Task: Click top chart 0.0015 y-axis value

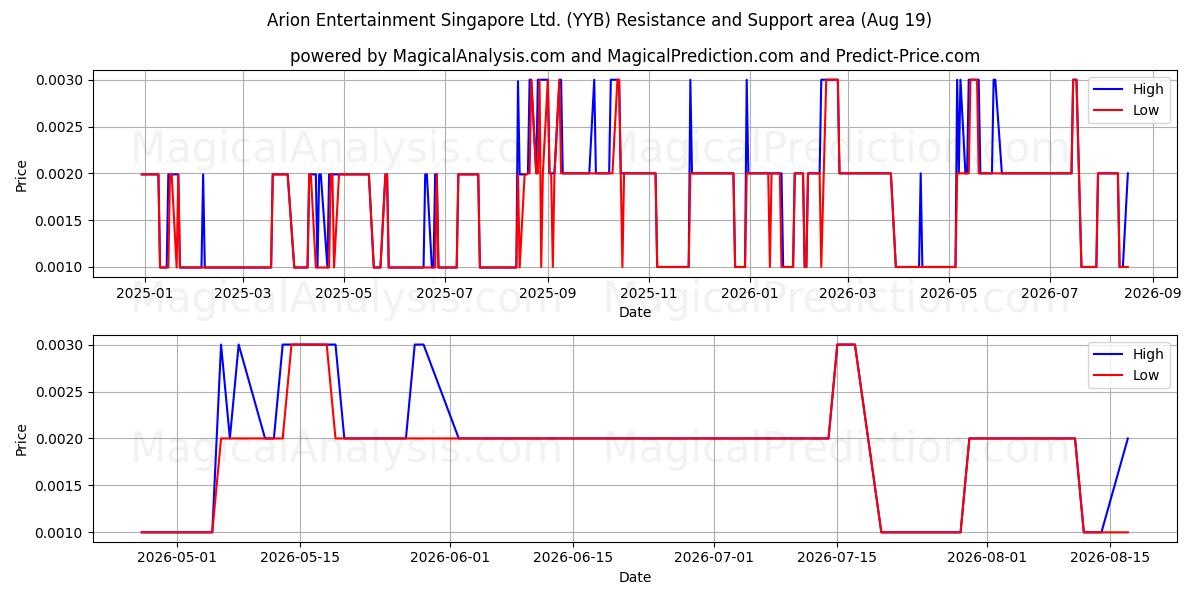Action: point(61,221)
